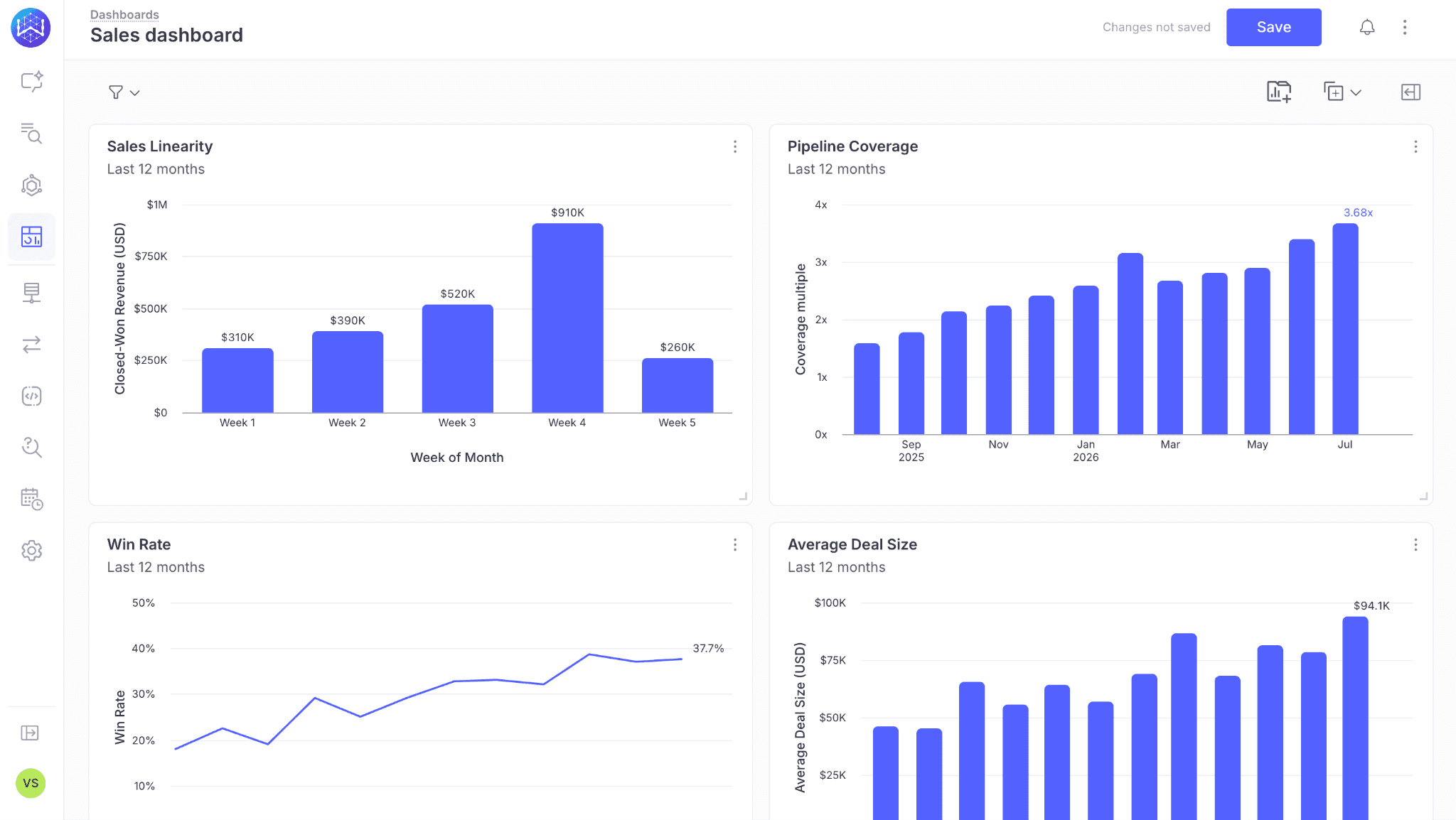Open Average Deal Size card options menu
Screen dimensions: 1456x820
[1415, 544]
